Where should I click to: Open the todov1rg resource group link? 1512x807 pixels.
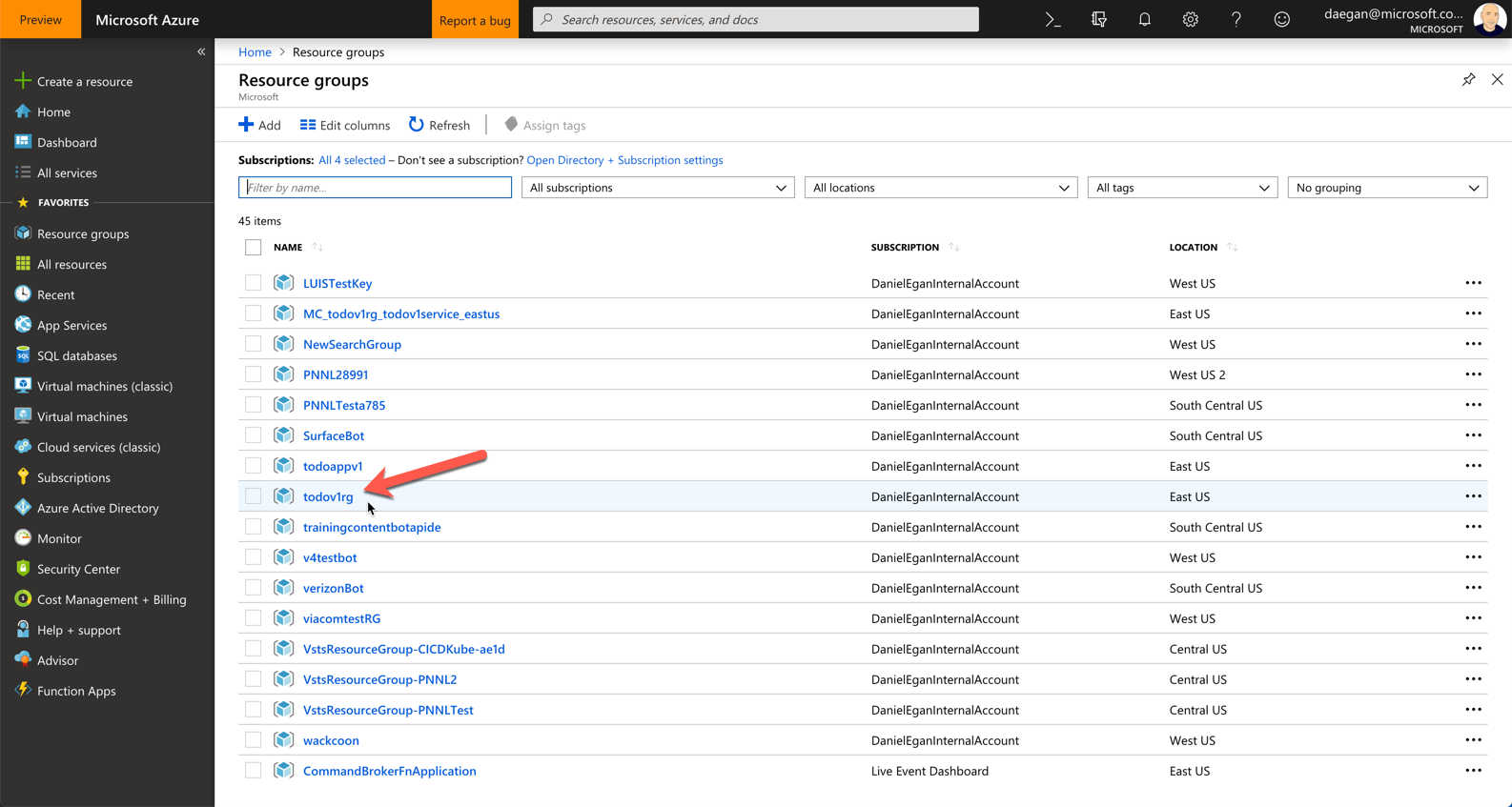[328, 496]
